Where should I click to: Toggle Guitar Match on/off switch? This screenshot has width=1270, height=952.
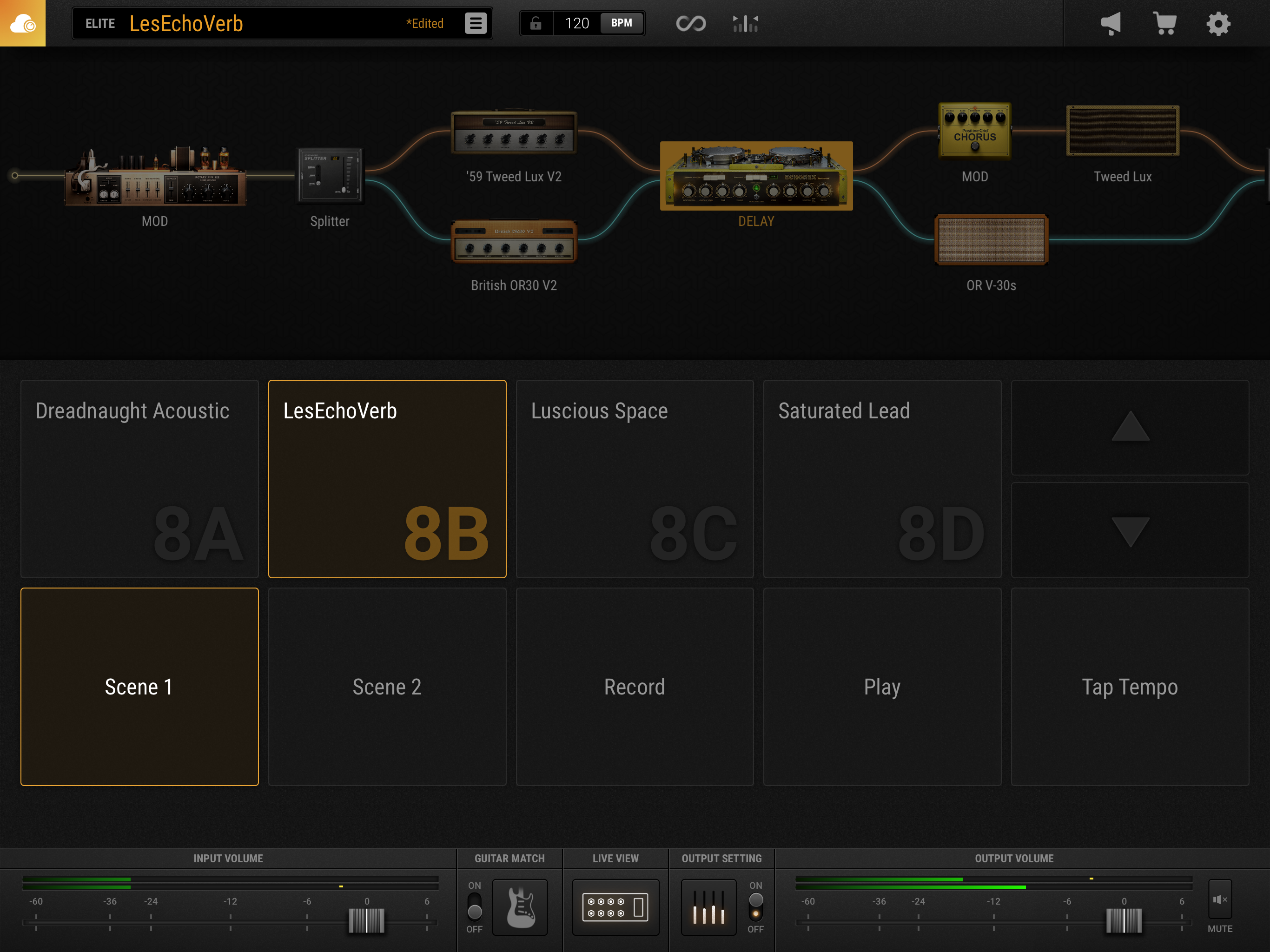(x=474, y=906)
